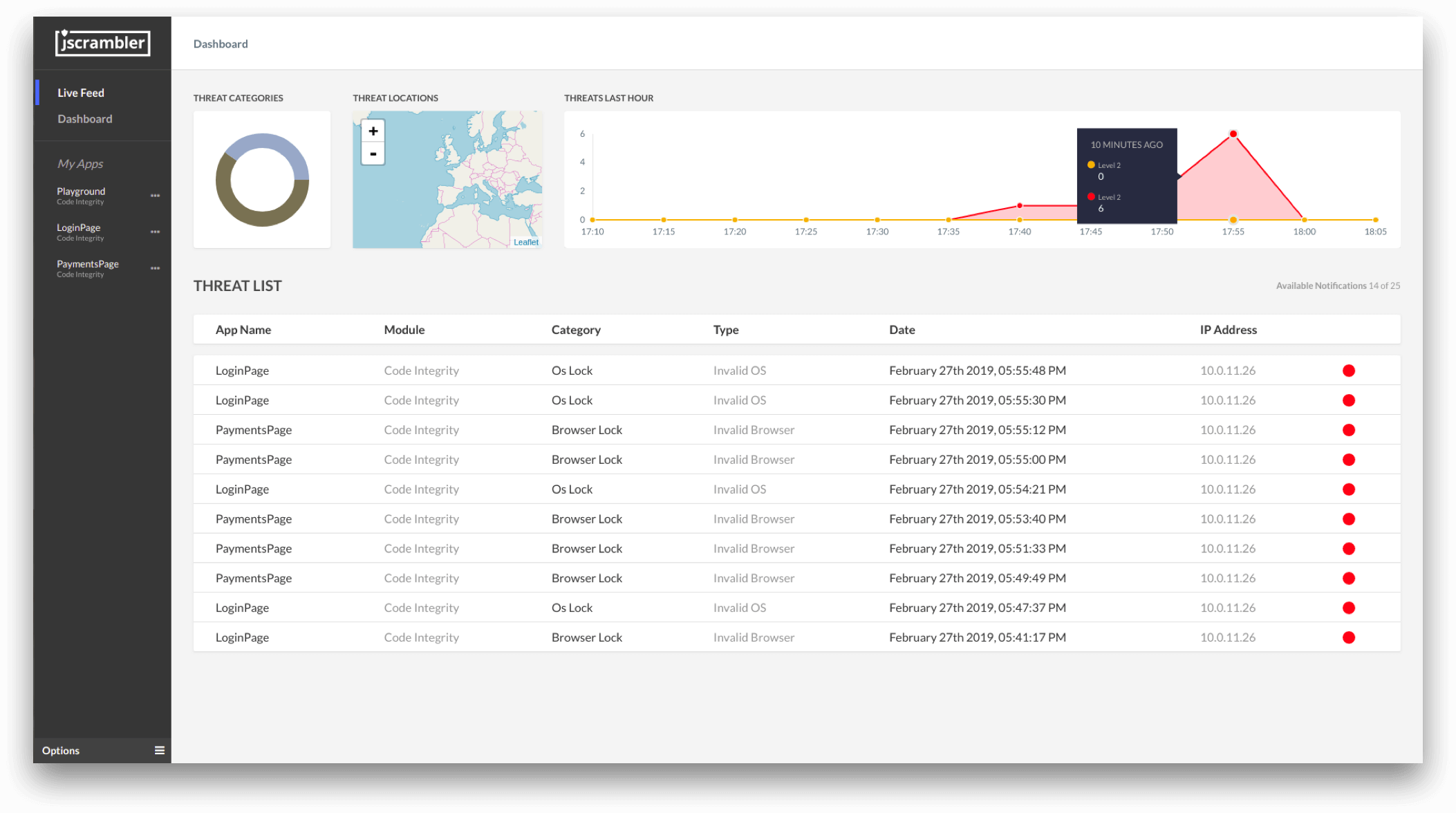Click red alert dot on last Browser Lock row
The height and width of the screenshot is (813, 1456).
coord(1348,637)
